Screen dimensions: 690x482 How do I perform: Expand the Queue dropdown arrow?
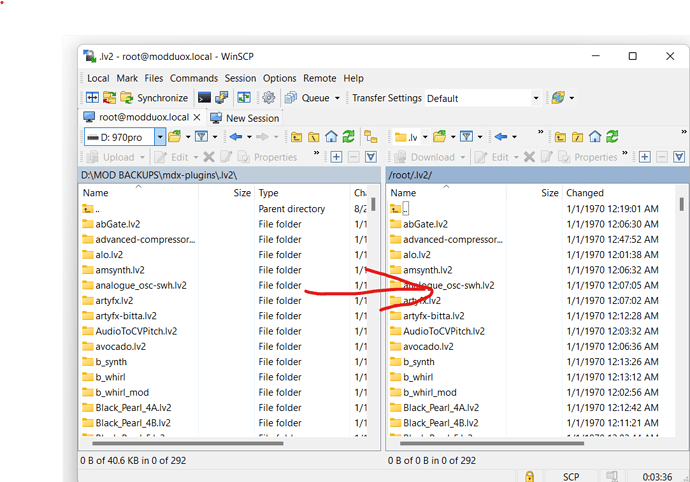[337, 98]
